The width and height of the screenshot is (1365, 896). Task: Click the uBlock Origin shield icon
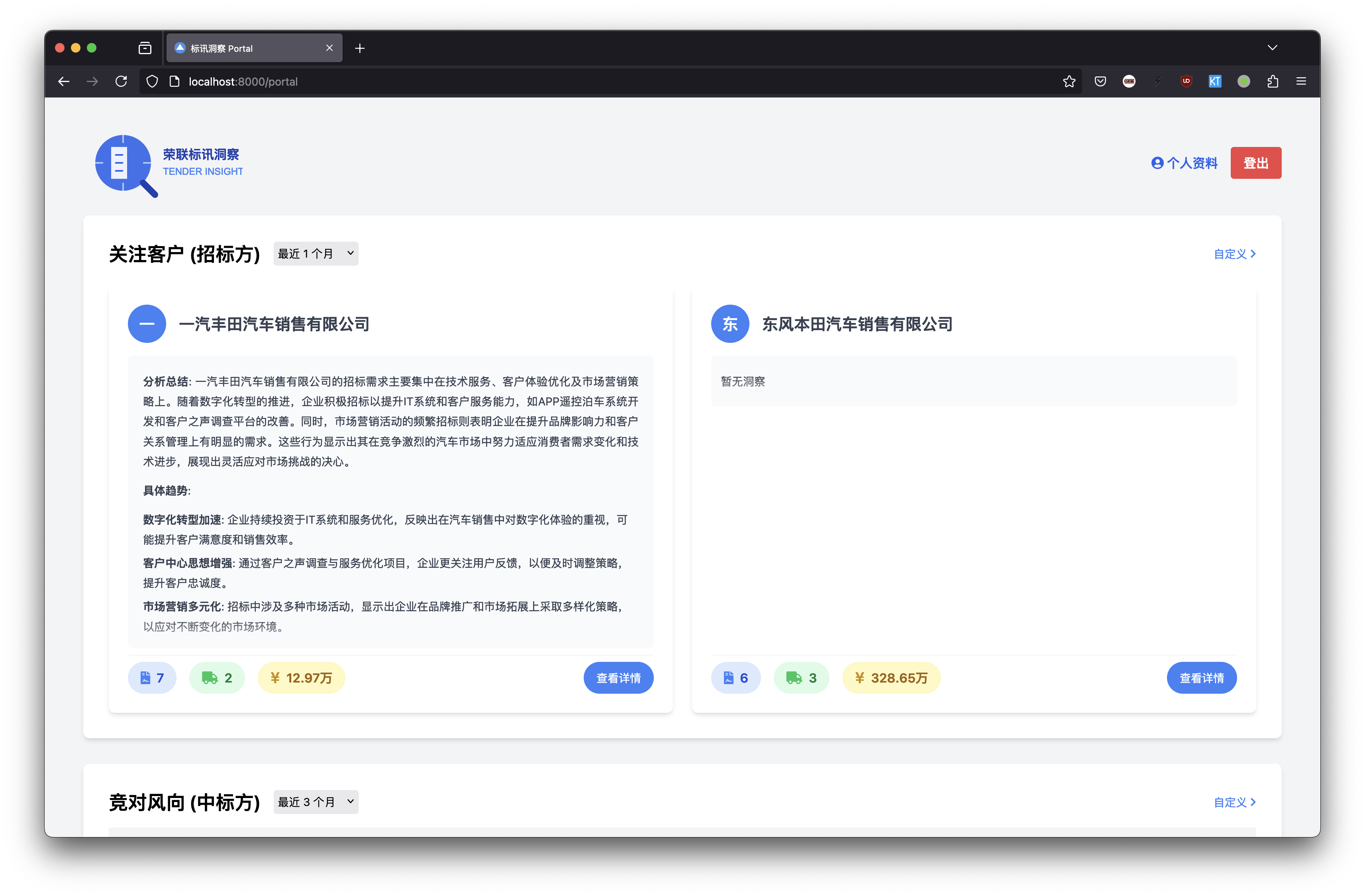(x=1186, y=81)
